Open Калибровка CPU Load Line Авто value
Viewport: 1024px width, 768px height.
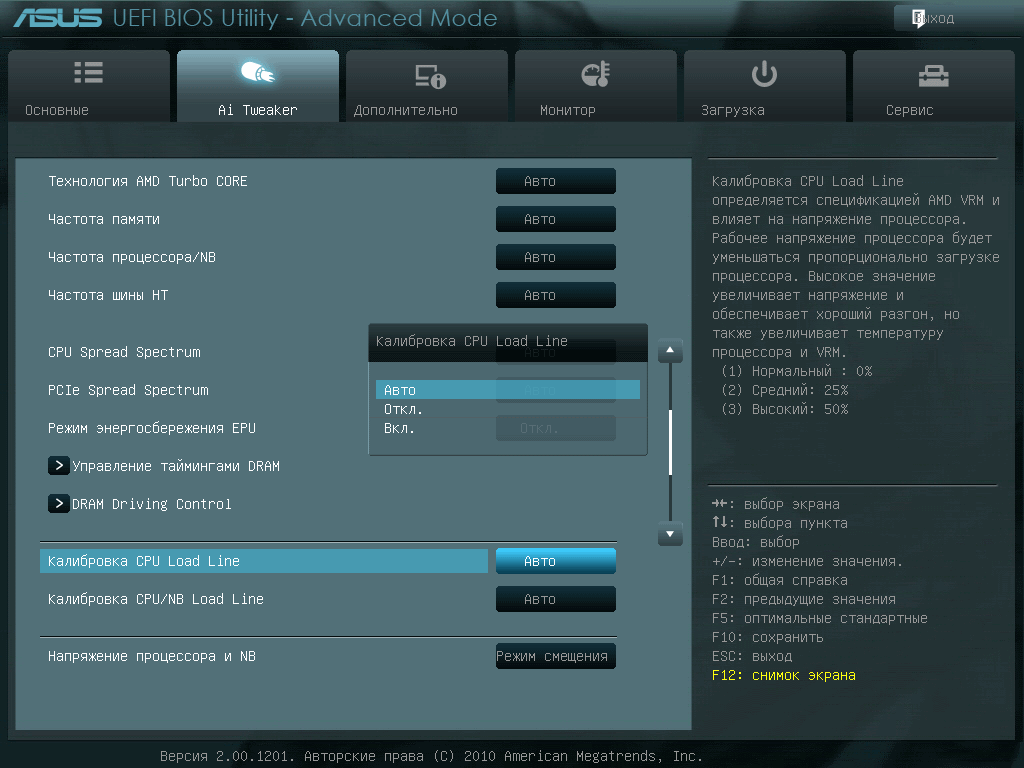click(x=556, y=561)
